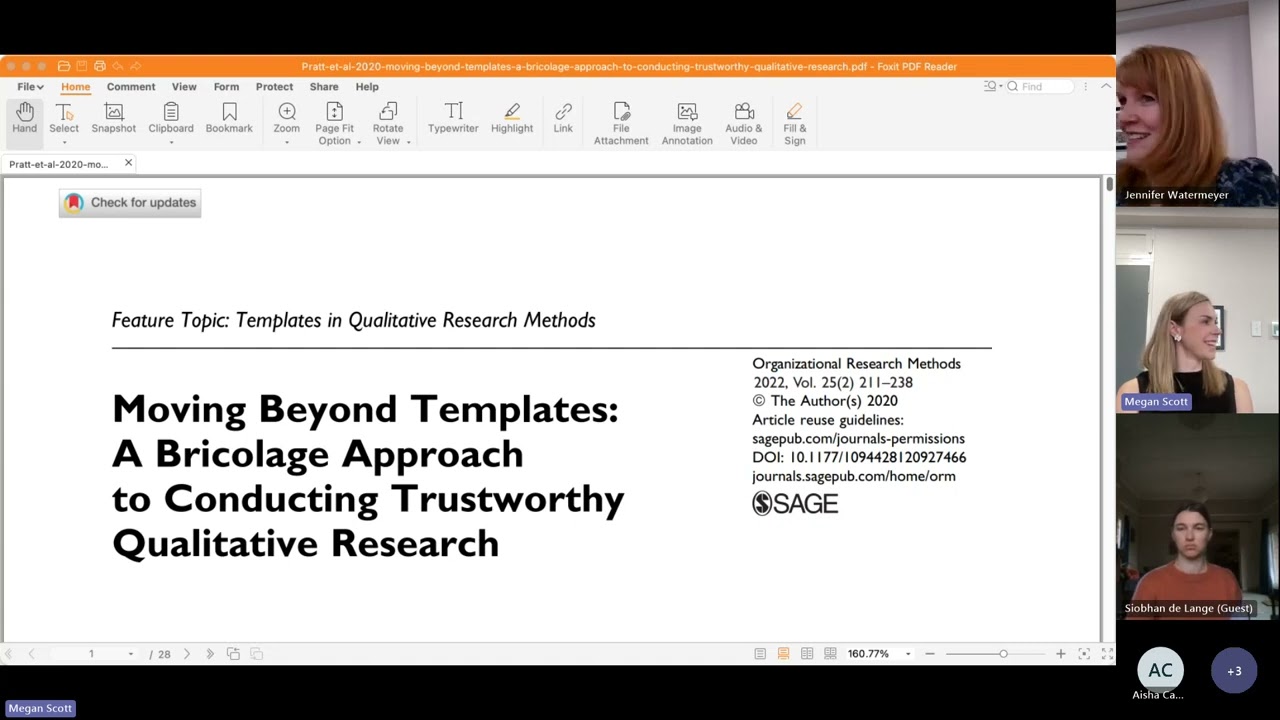Screen dimensions: 1280x720
Task: Switch to continuous page view icon
Action: click(x=783, y=654)
